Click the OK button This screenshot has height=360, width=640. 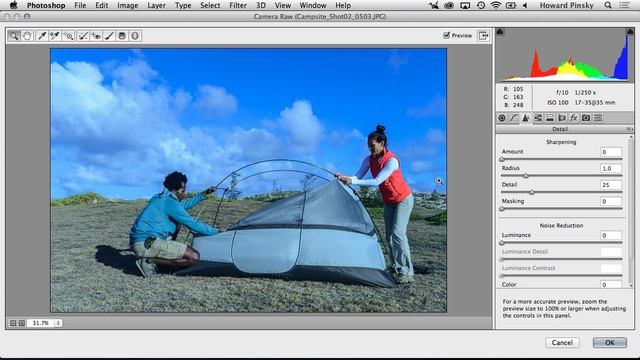(610, 342)
